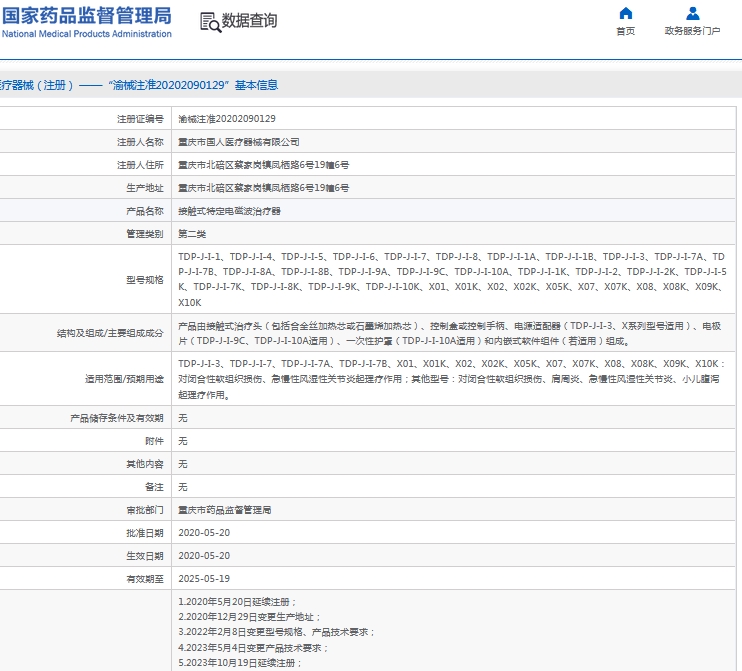Click the 无 value in 其他内容 row
Image resolution: width=742 pixels, height=671 pixels.
(183, 464)
